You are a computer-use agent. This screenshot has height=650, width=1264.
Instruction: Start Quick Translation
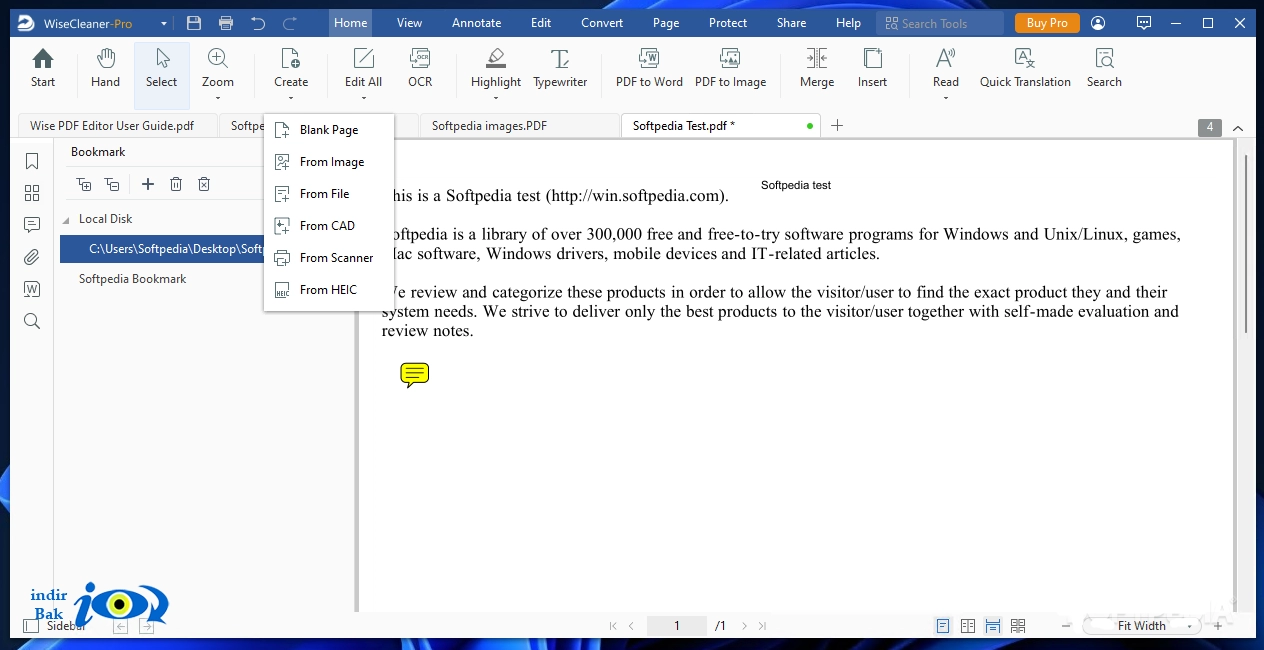1025,69
